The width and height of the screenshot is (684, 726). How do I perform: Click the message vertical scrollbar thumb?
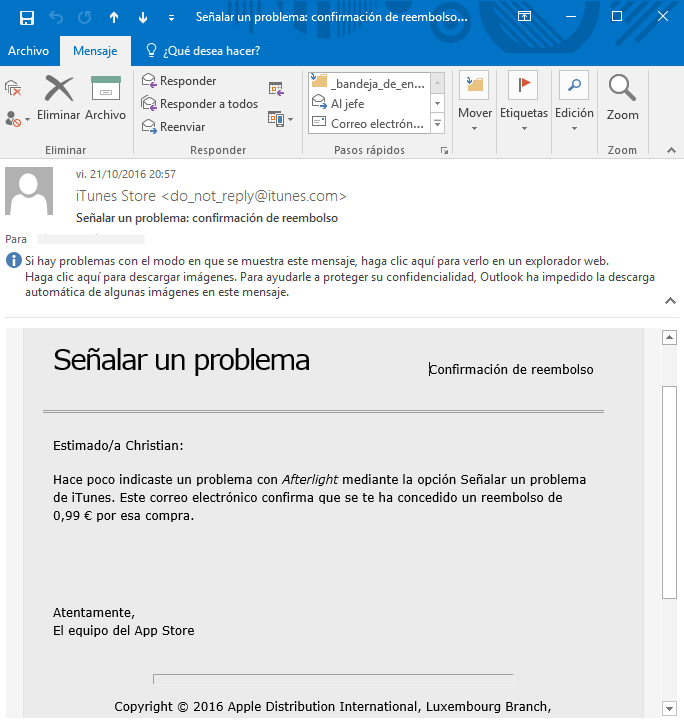click(x=669, y=492)
